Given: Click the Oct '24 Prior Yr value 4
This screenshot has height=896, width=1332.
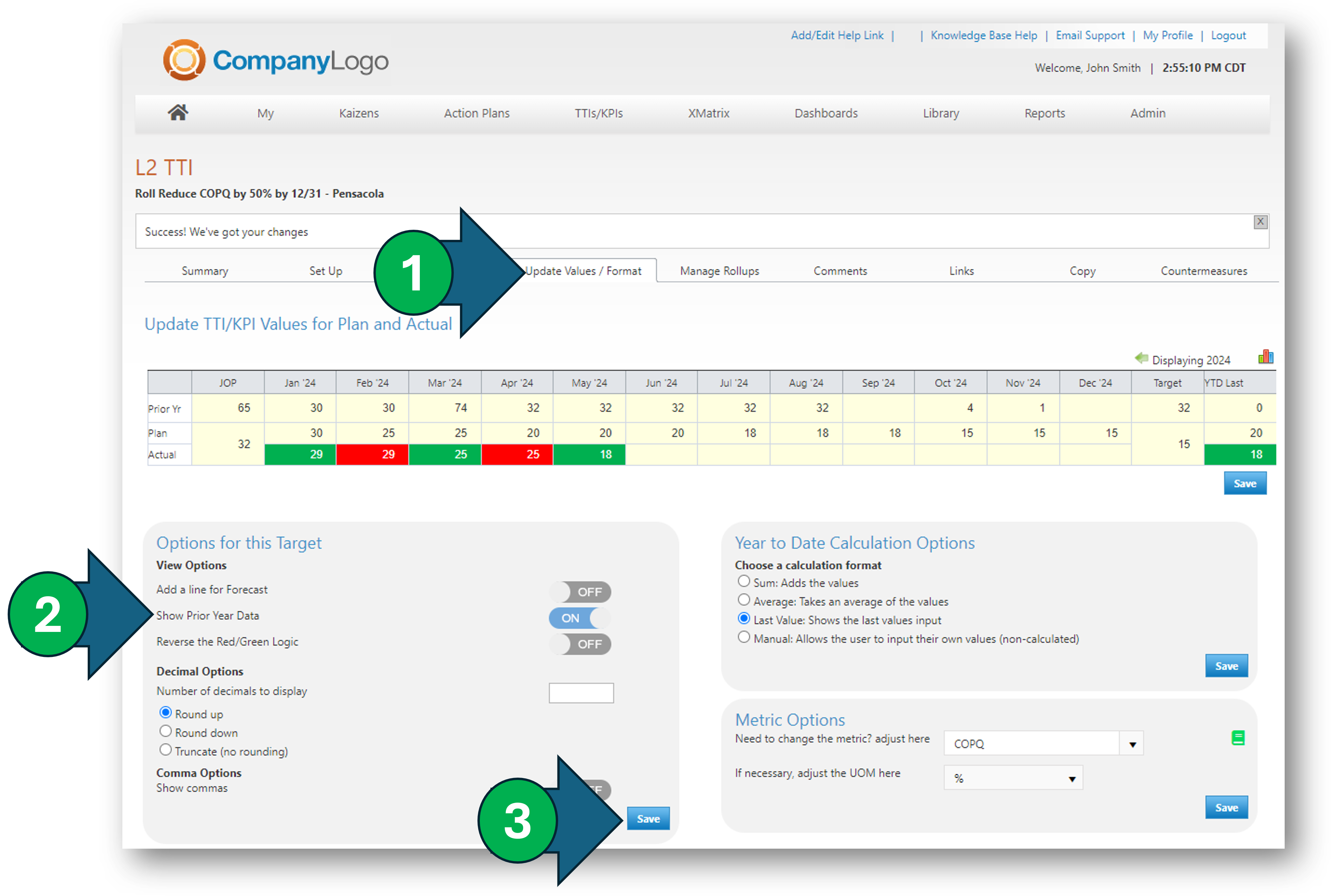Looking at the screenshot, I should point(951,408).
